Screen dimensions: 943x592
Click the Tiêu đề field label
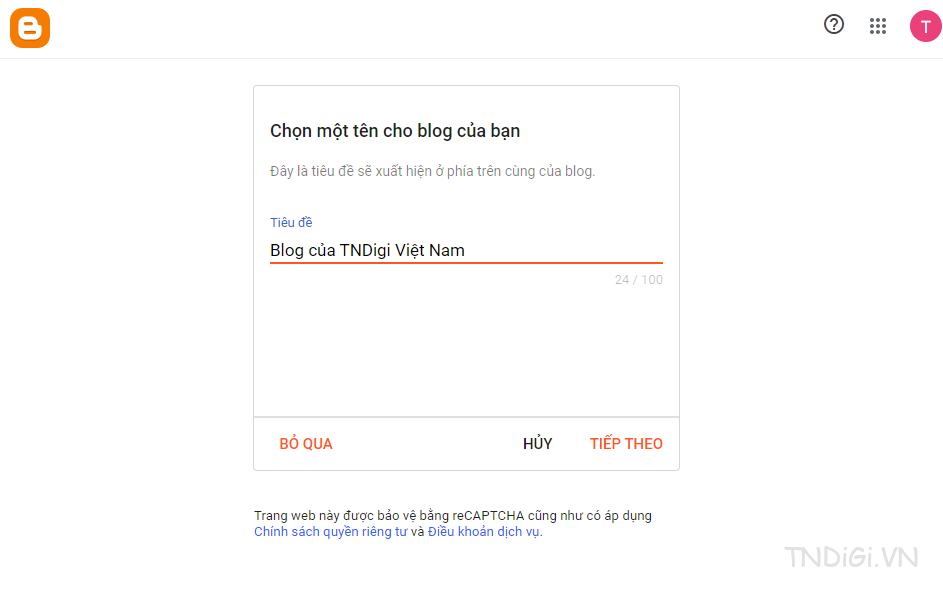tap(291, 223)
